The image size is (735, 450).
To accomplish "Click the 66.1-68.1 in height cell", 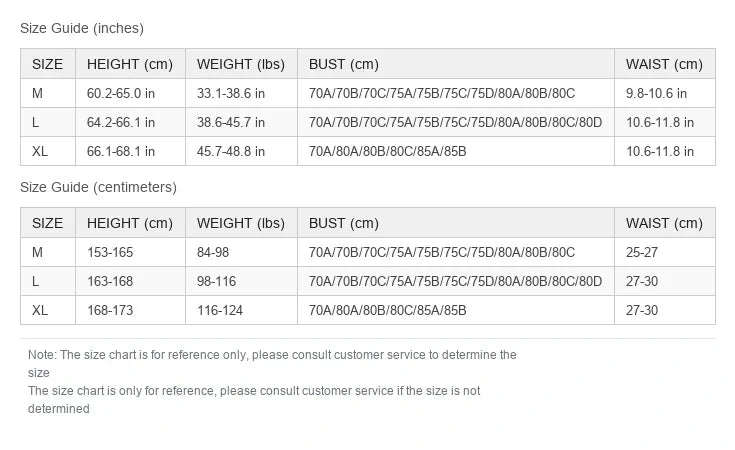I will pyautogui.click(x=130, y=151).
